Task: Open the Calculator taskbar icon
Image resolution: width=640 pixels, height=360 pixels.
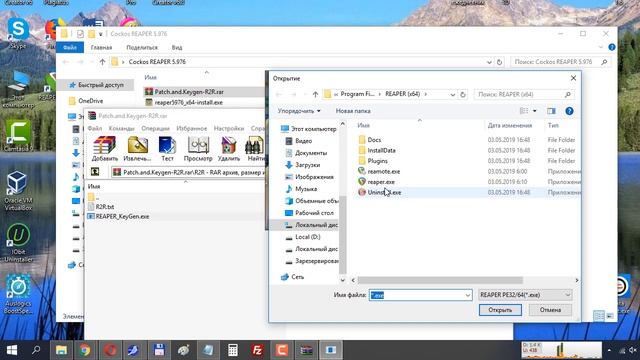Action: (x=233, y=350)
